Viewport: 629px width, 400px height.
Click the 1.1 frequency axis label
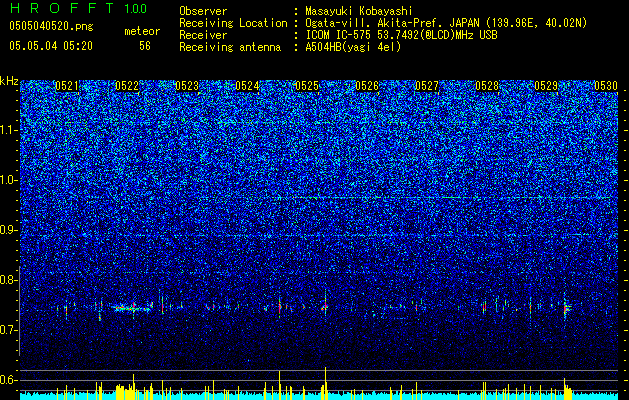(x=8, y=130)
